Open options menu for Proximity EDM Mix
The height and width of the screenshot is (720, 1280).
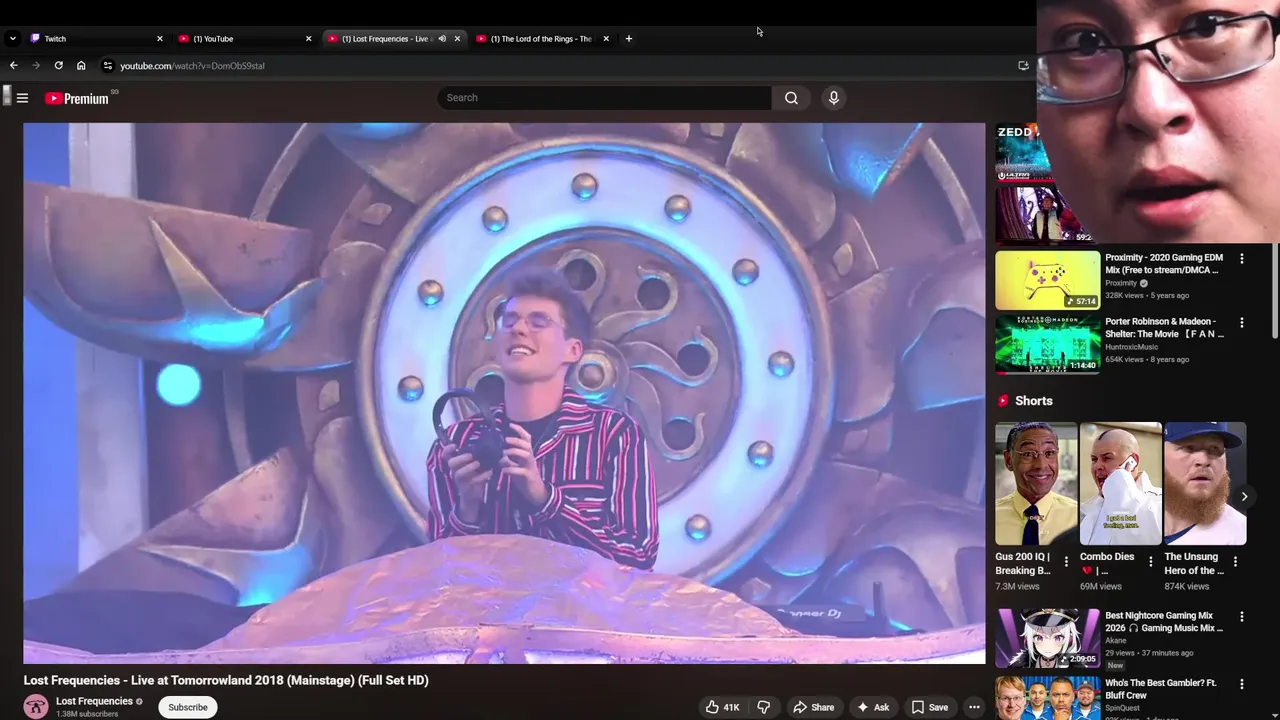tap(1242, 258)
